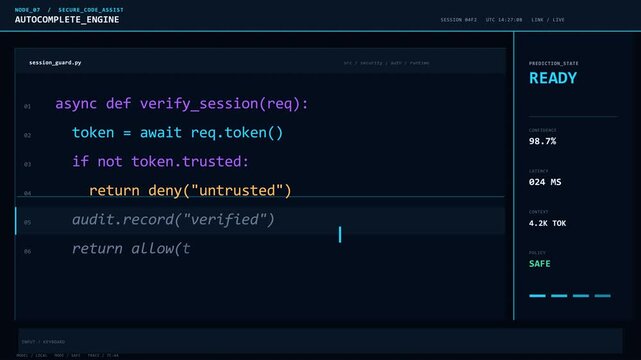Click the INPUT / KEYBOARD input bar
The width and height of the screenshot is (641, 360).
tap(320, 341)
